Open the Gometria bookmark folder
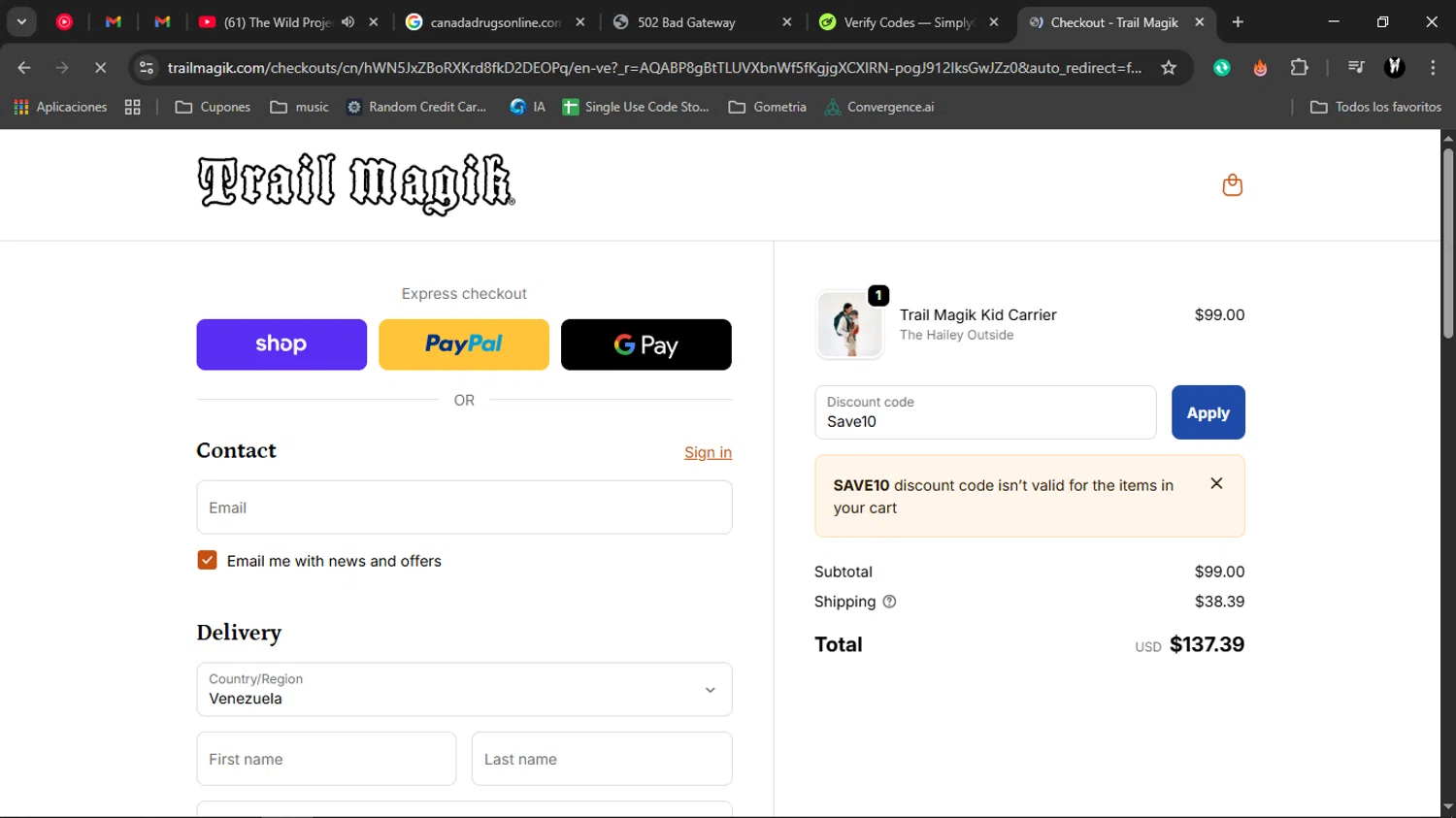The width and height of the screenshot is (1456, 818). (x=768, y=107)
